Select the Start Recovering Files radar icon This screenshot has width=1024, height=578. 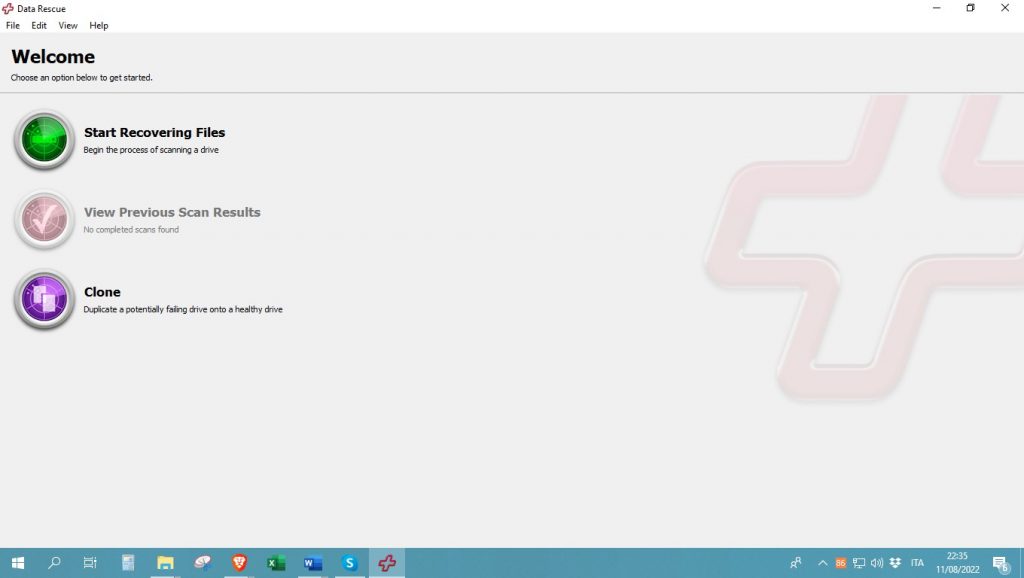[43, 140]
